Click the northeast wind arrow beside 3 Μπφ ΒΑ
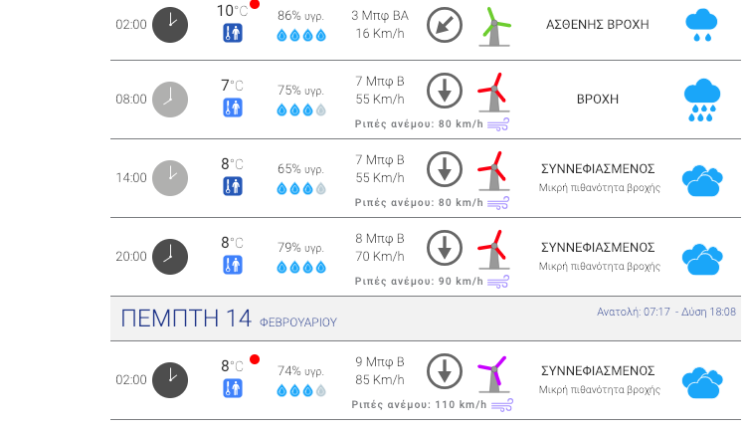The width and height of the screenshot is (750, 430). (x=444, y=24)
